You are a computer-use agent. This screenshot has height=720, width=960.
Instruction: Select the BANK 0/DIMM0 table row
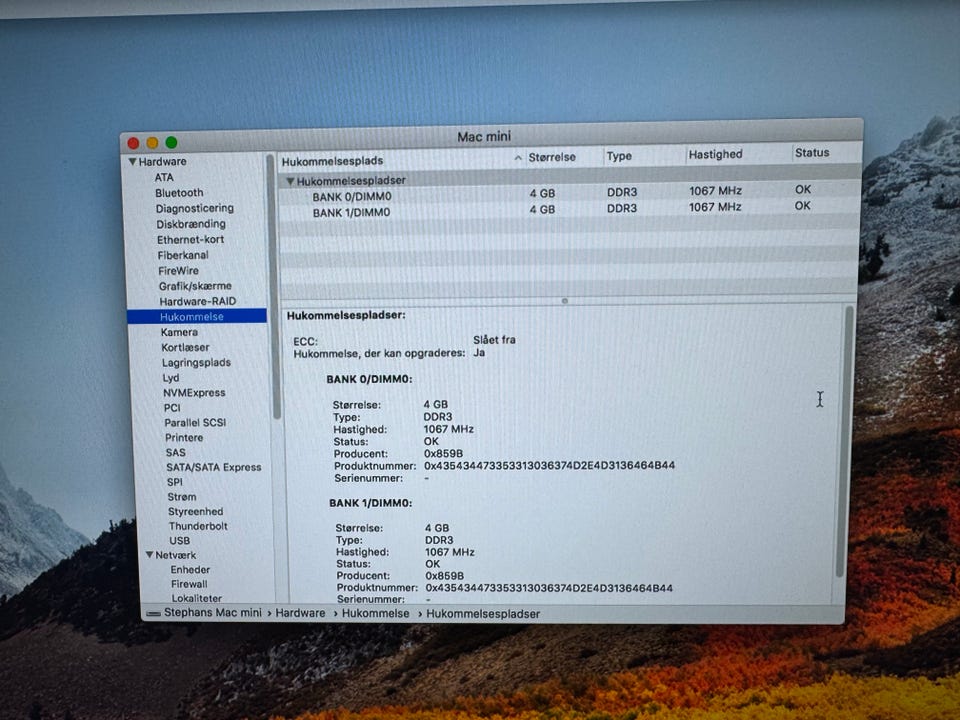tap(569, 193)
